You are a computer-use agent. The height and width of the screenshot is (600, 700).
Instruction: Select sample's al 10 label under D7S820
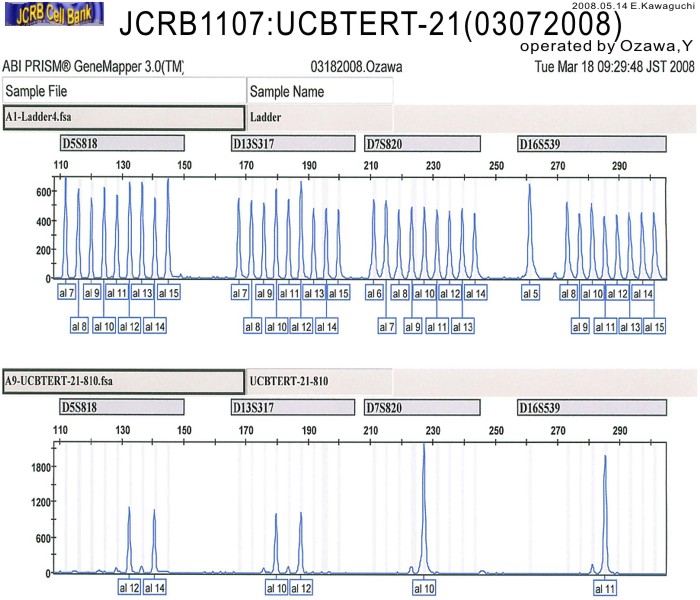tap(424, 587)
